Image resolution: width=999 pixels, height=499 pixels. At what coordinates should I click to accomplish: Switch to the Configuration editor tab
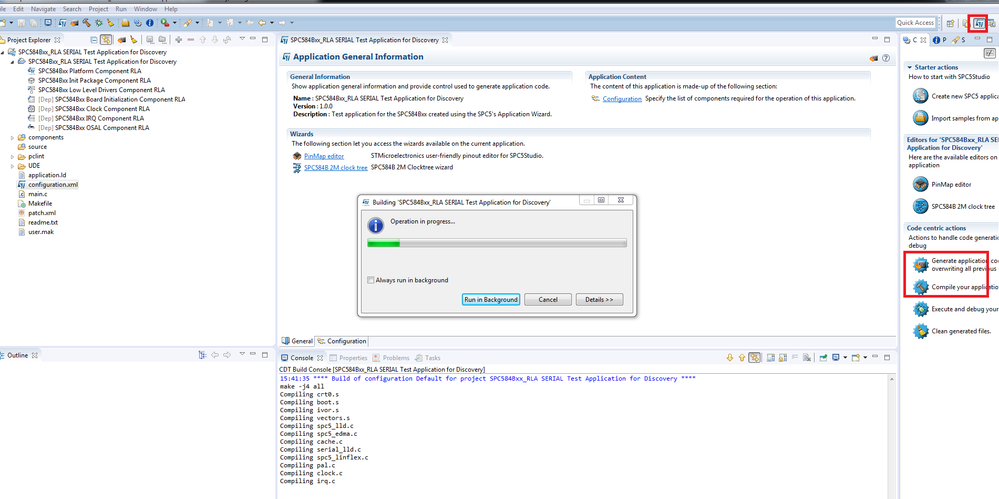click(342, 341)
